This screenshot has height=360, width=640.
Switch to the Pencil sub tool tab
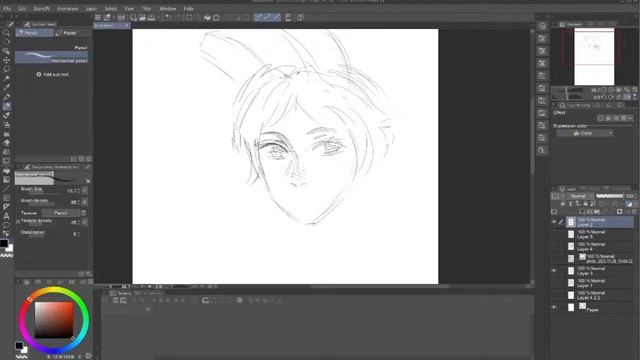coord(34,33)
